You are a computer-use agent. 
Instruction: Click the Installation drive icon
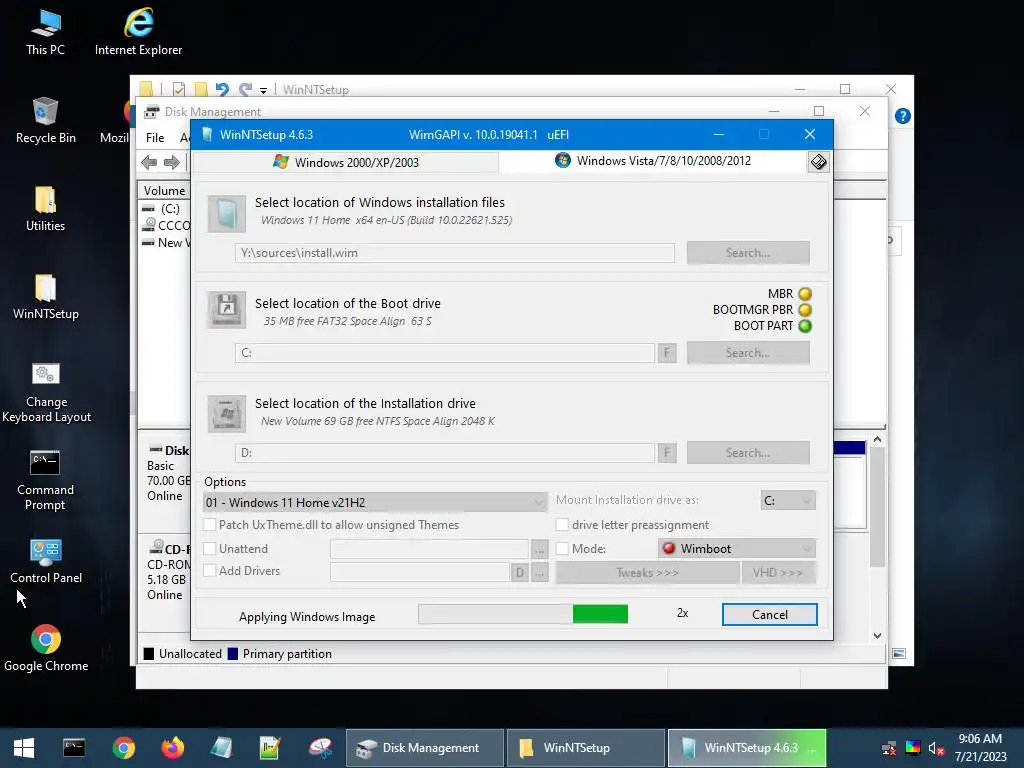227,413
